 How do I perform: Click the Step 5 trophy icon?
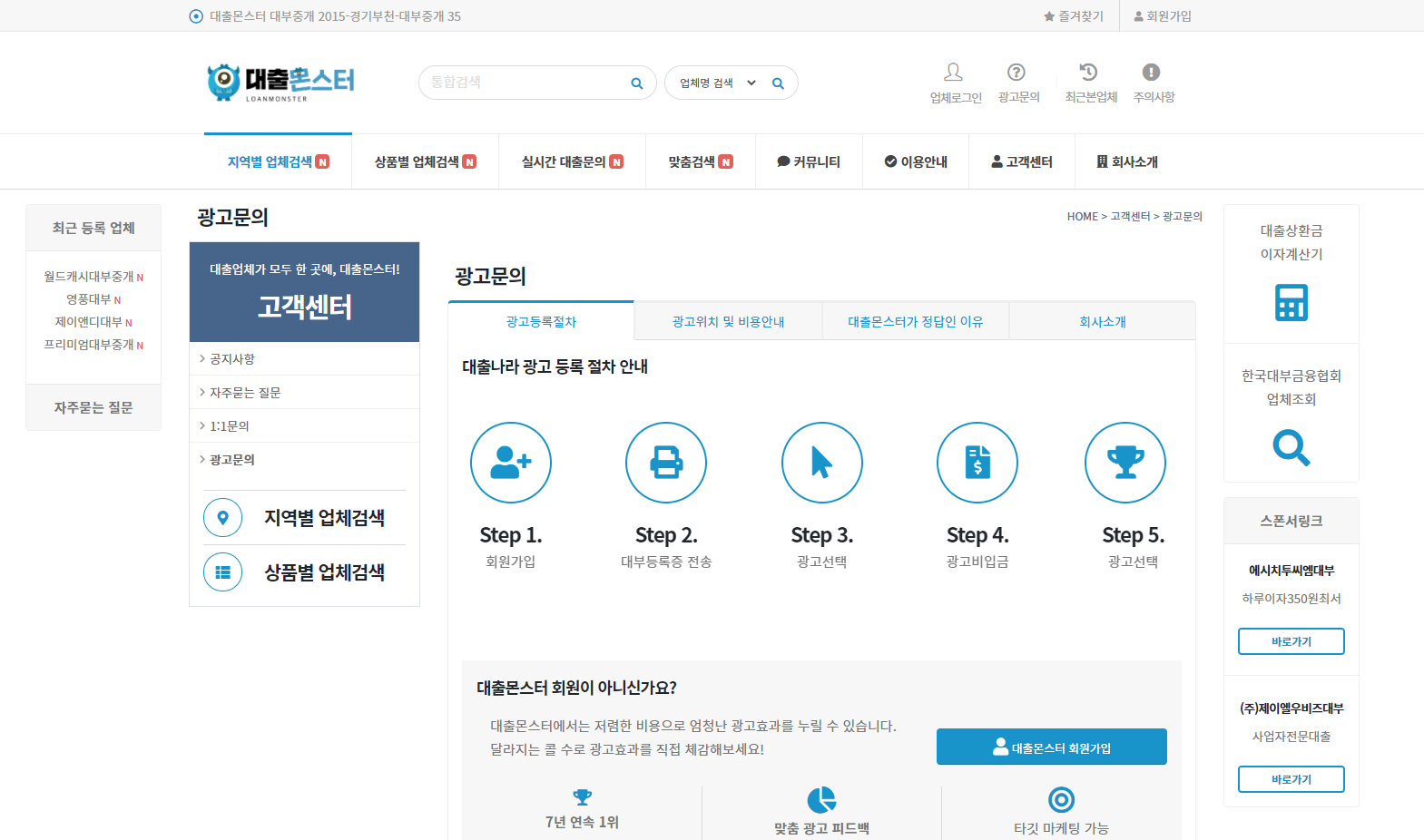tap(1125, 463)
